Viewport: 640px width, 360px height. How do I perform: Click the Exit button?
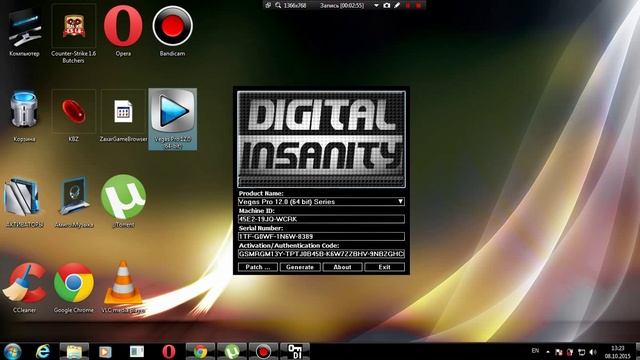point(384,267)
